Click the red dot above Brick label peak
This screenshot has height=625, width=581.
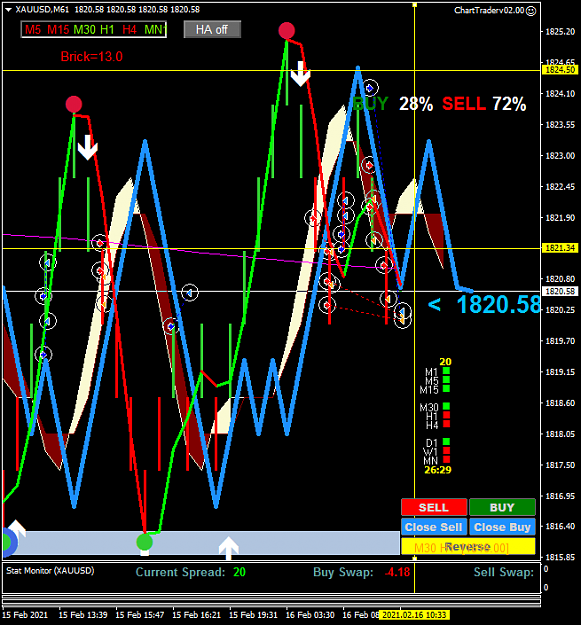(74, 104)
